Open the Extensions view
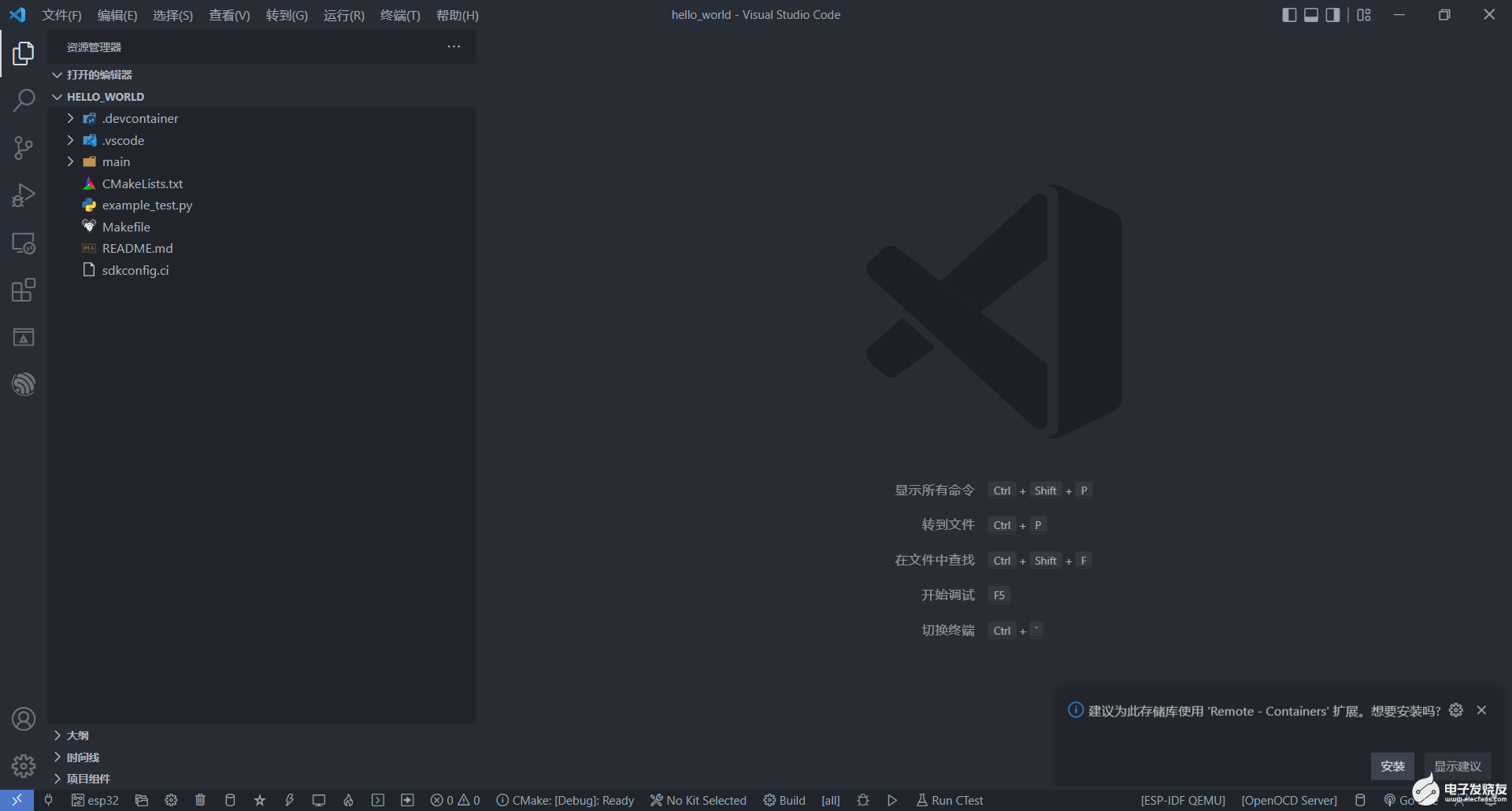The width and height of the screenshot is (1512, 811). [24, 290]
